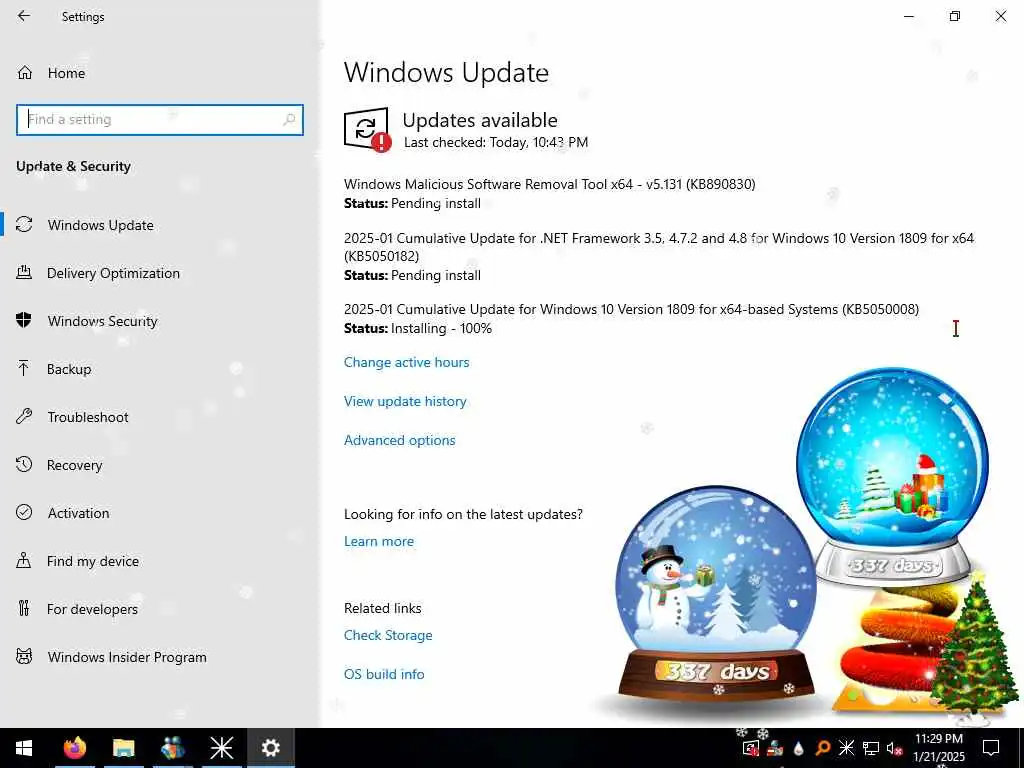Restore down the Settings window
The height and width of the screenshot is (768, 1024).
[955, 16]
